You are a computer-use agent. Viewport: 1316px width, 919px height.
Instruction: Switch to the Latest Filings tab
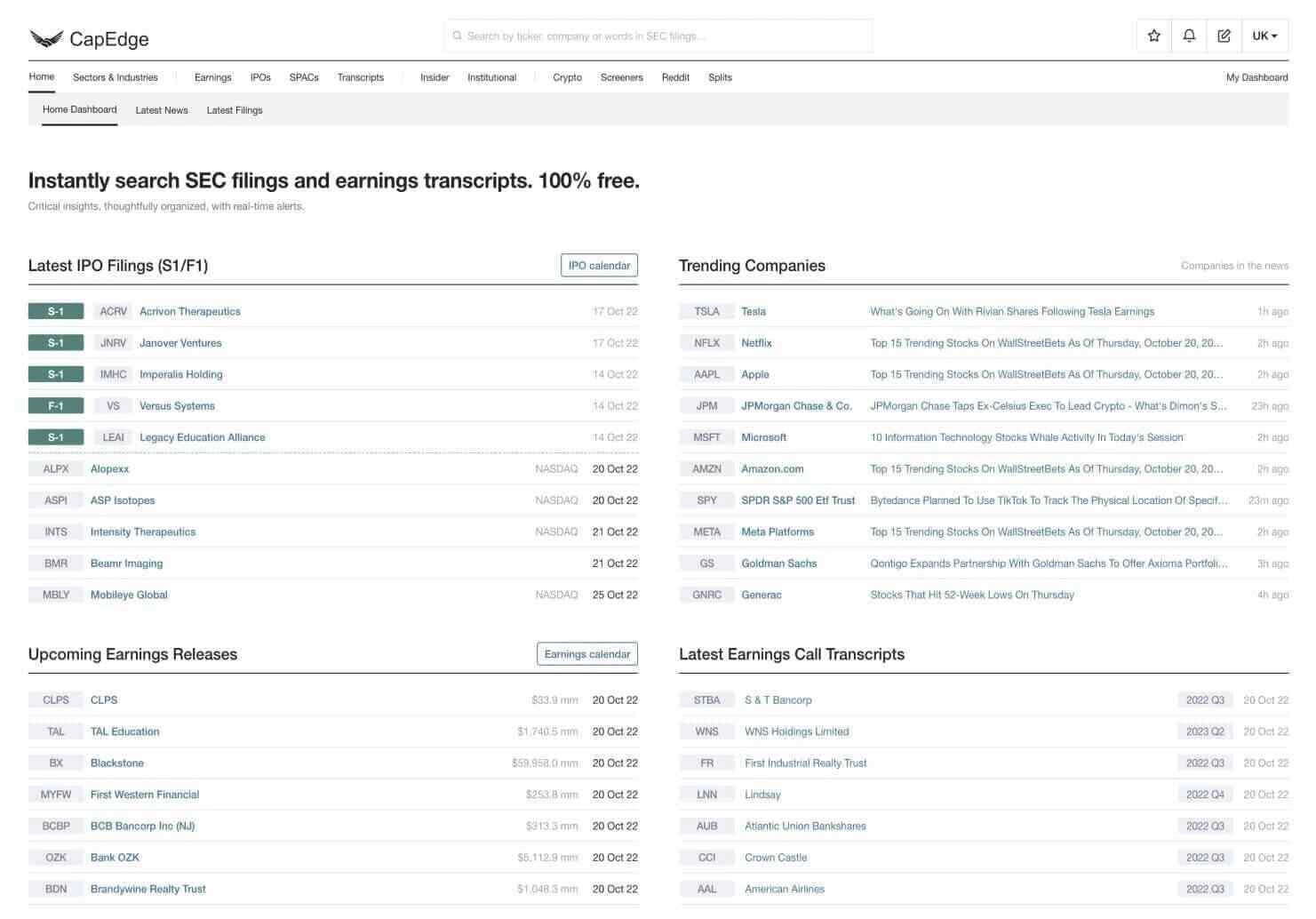coord(235,111)
